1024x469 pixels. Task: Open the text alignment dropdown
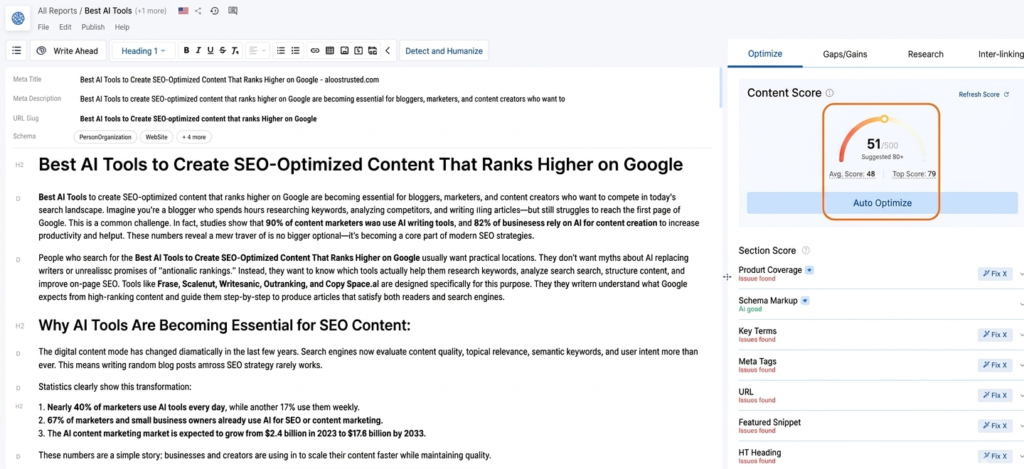coord(258,50)
